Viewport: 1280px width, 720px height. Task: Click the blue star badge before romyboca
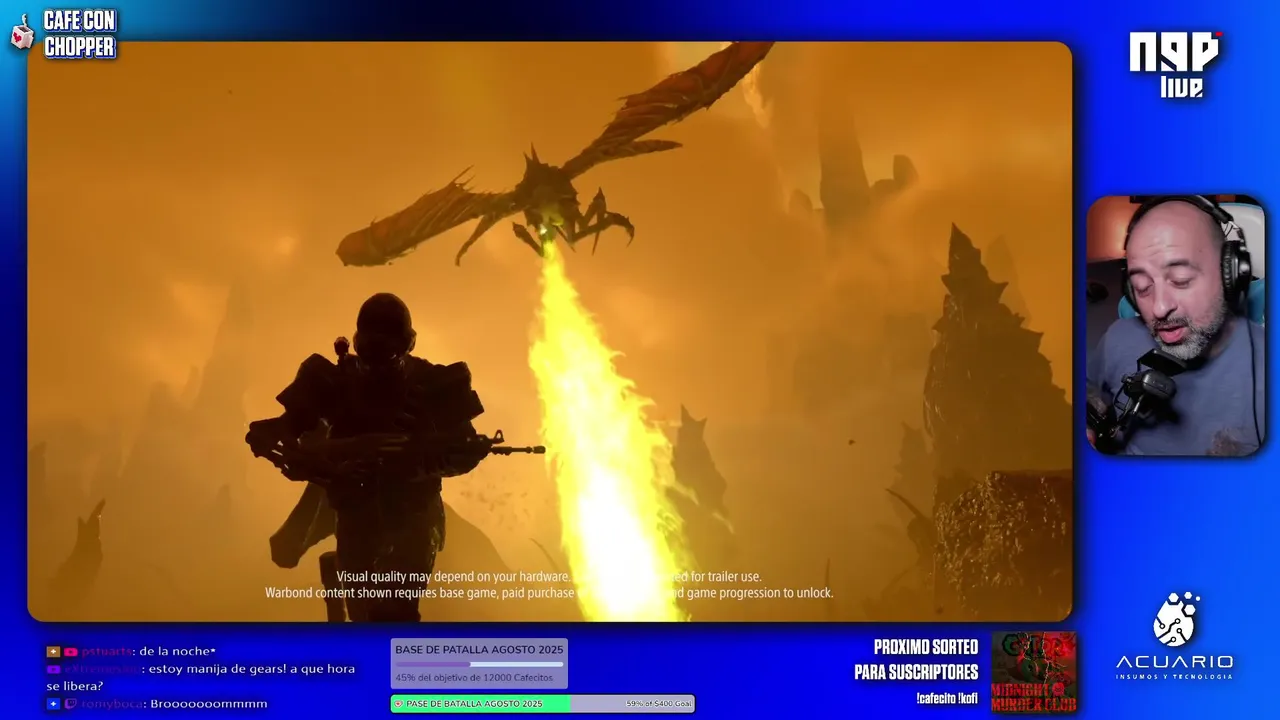[x=53, y=704]
